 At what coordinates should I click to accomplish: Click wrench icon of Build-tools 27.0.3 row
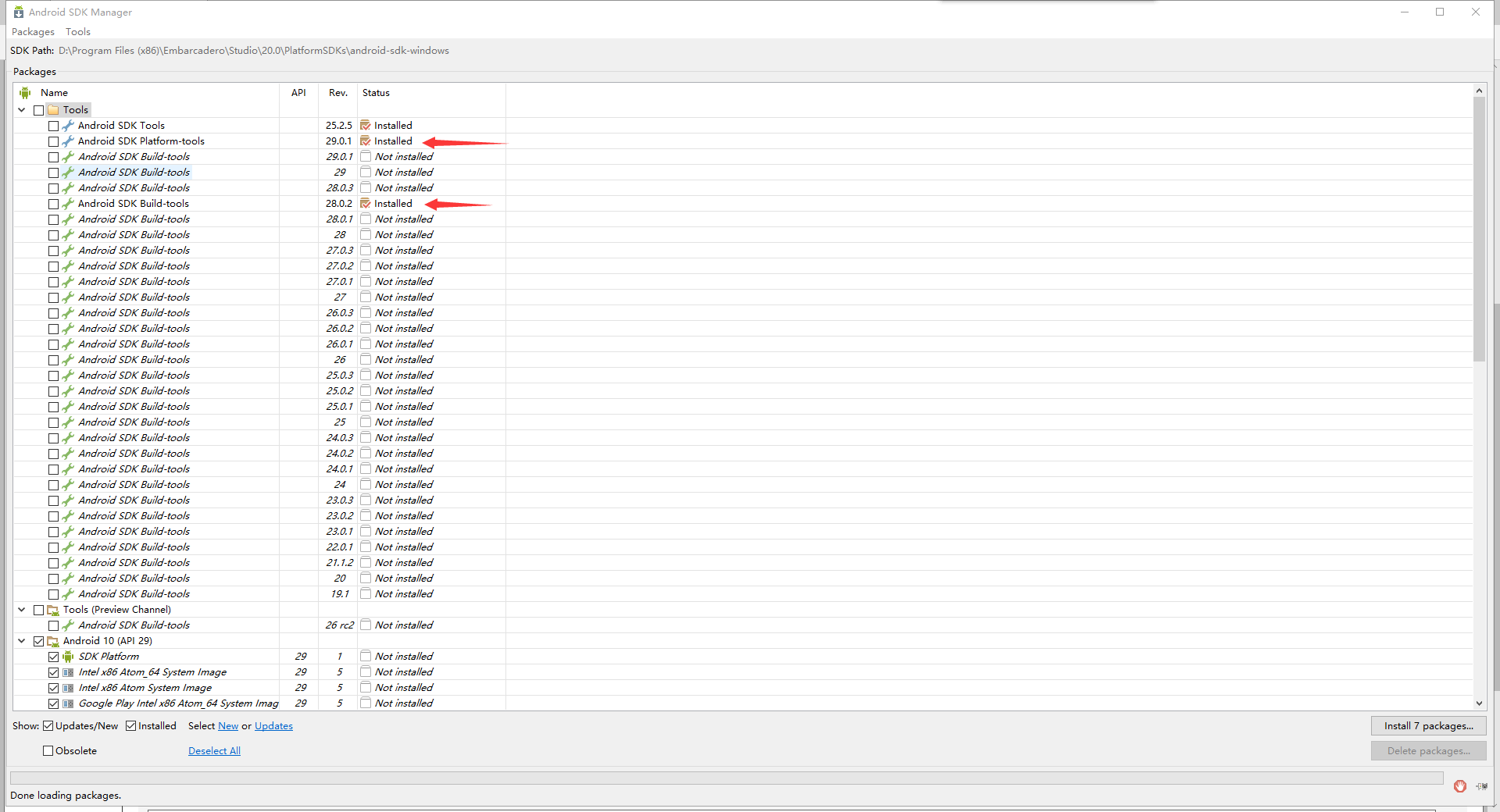(68, 251)
